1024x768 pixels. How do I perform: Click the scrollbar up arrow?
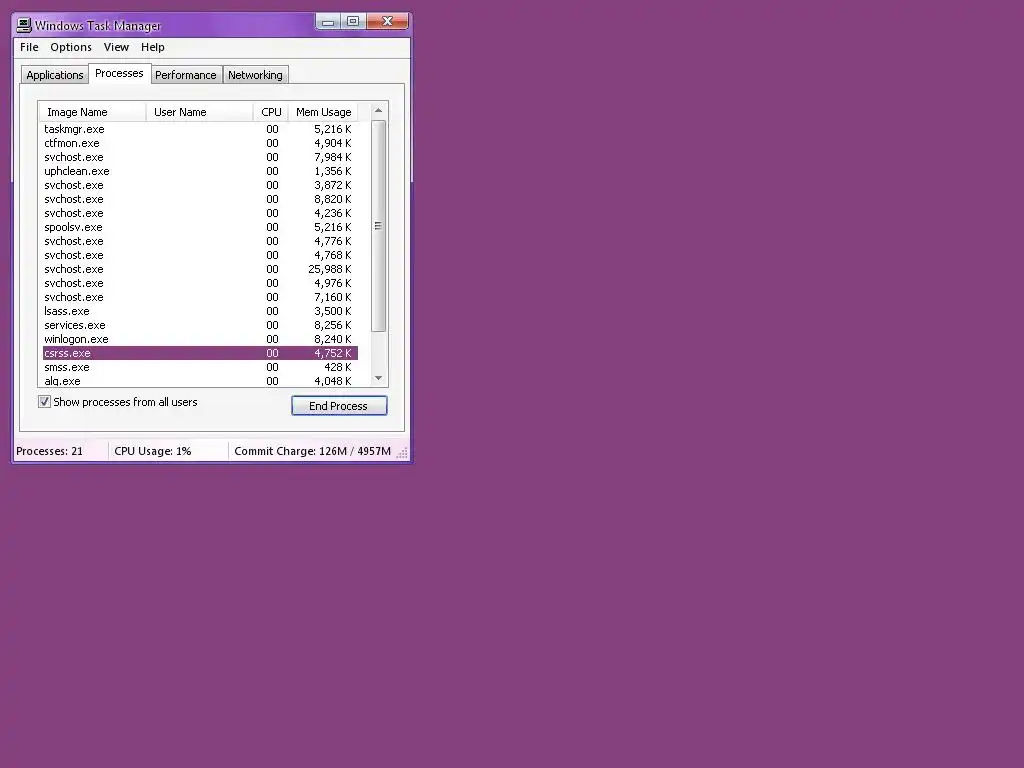378,110
